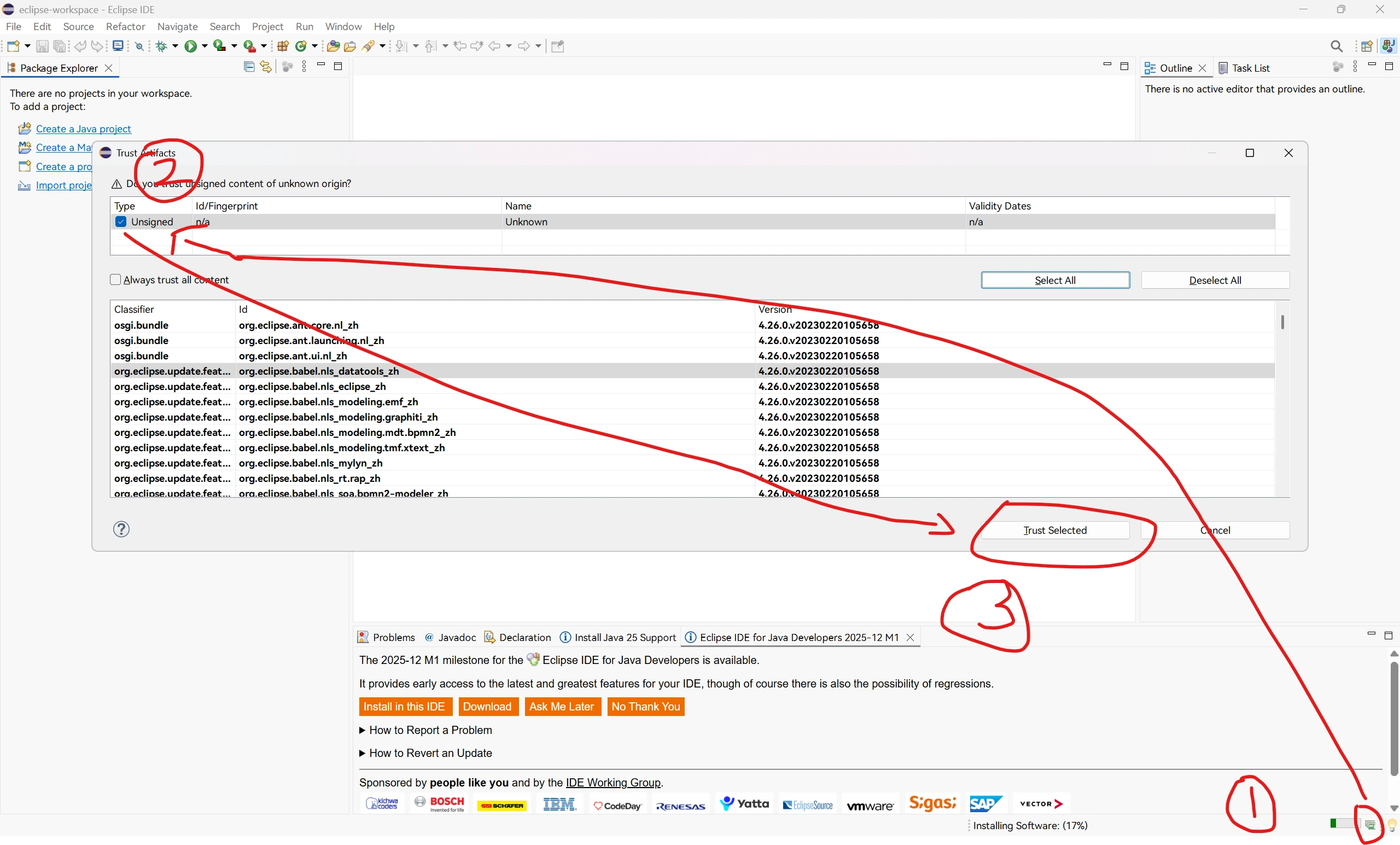Enable Always trust all content
Screen dimensions: 1400x845
(x=115, y=279)
